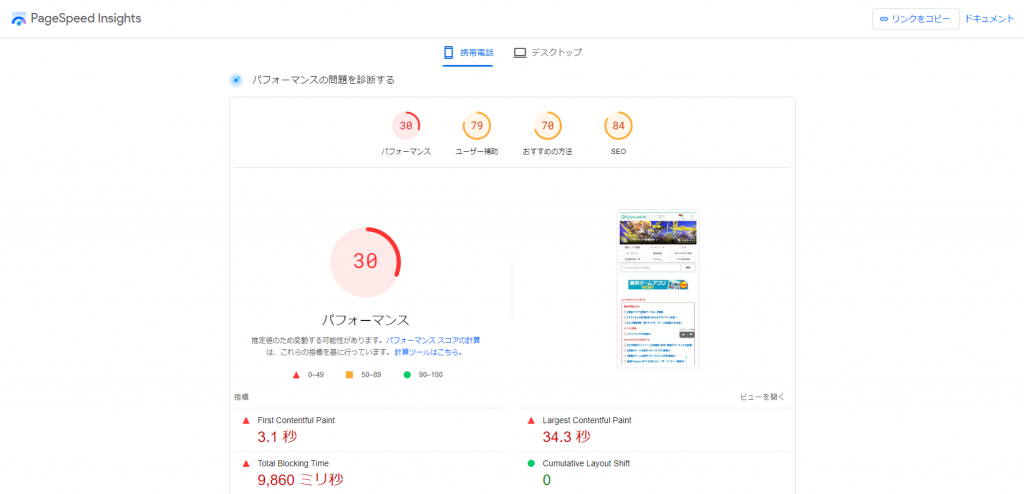Click the performance score 30 gauge
Screen dimensions: 1024x494
[x=406, y=126]
